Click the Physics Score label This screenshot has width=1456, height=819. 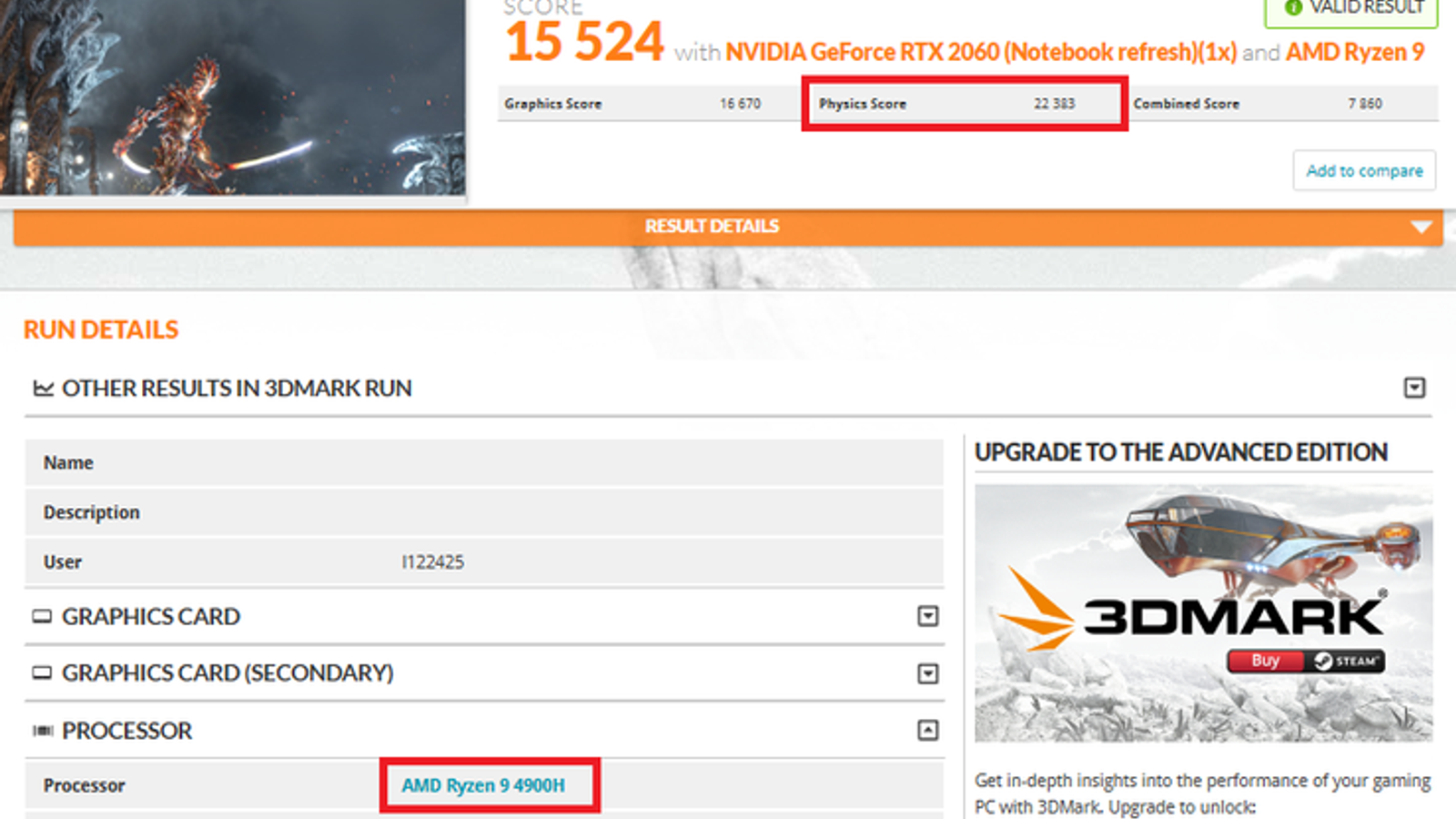tap(863, 104)
